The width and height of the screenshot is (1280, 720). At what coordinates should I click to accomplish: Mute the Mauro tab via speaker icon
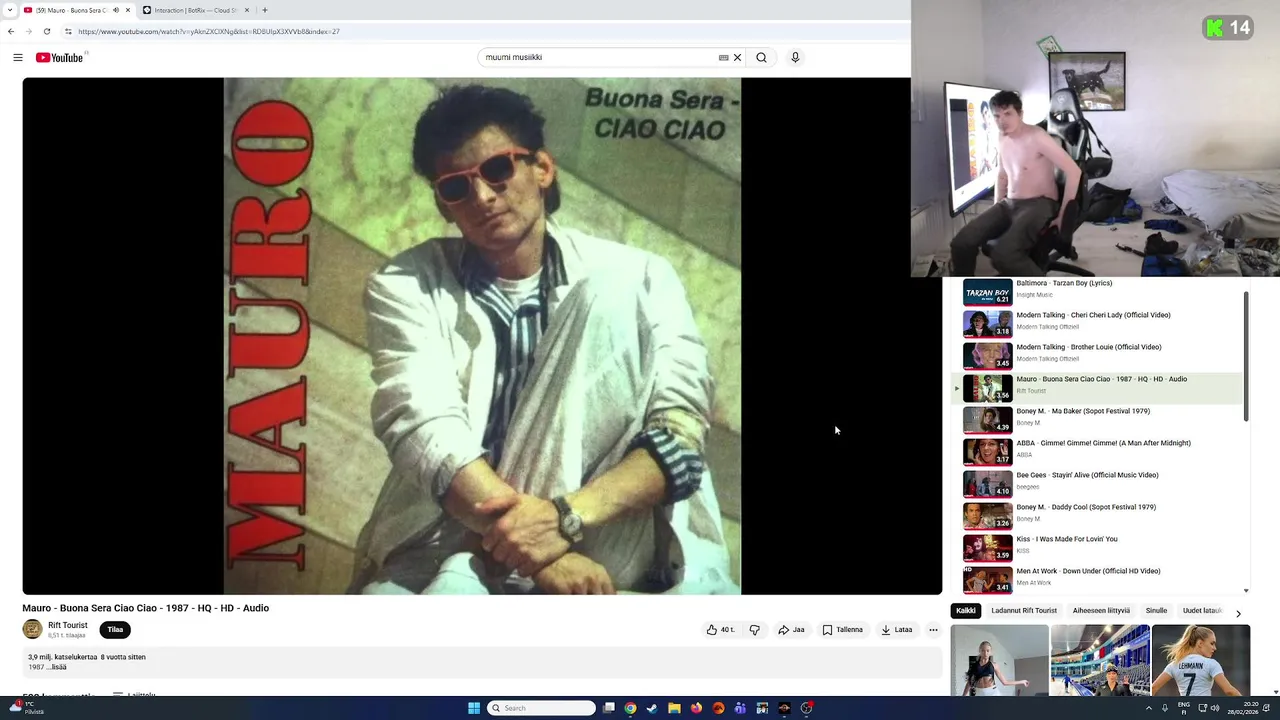[116, 10]
